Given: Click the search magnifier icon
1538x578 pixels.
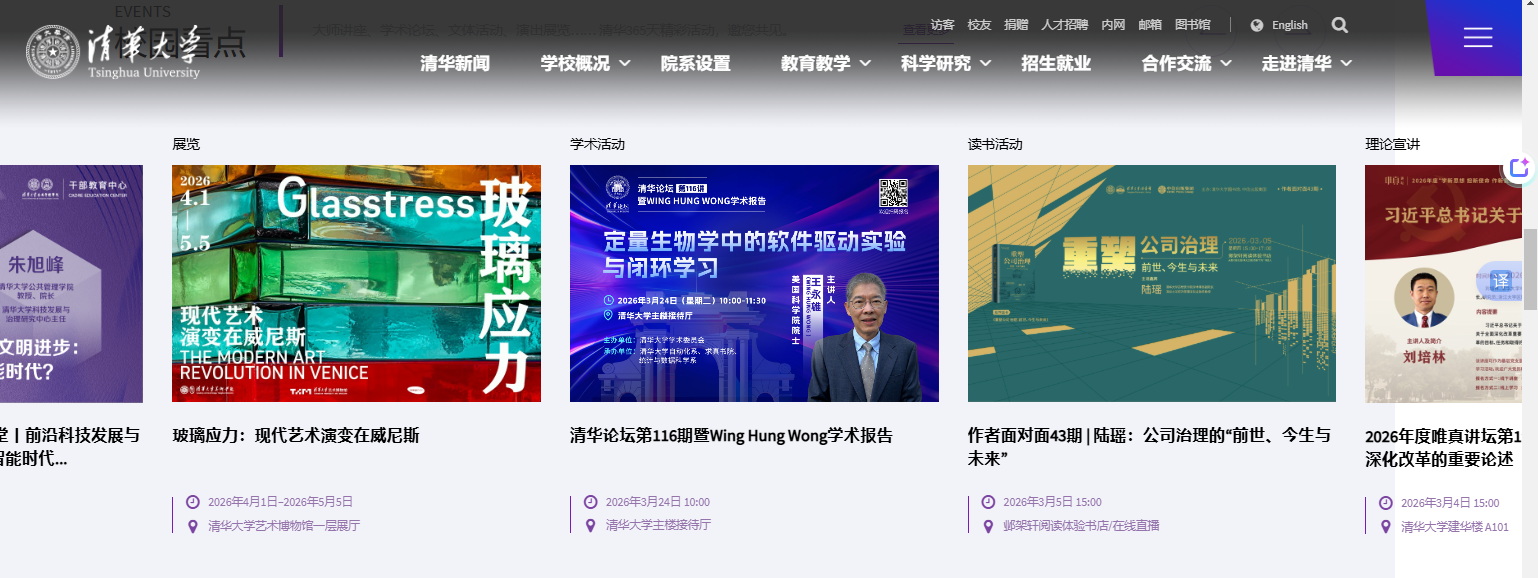Looking at the screenshot, I should [x=1340, y=25].
